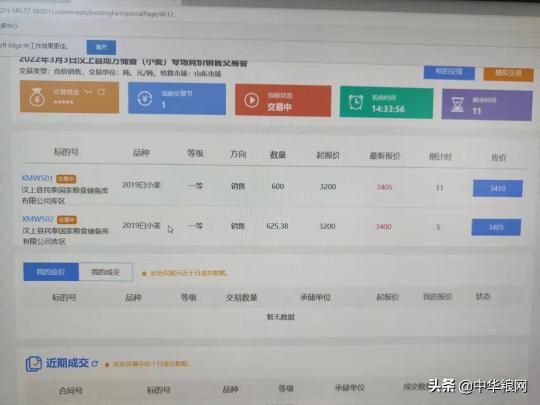The width and height of the screenshot is (540, 405).
Task: Click countdown value 5 in XMWS02 row
Action: [x=438, y=227]
